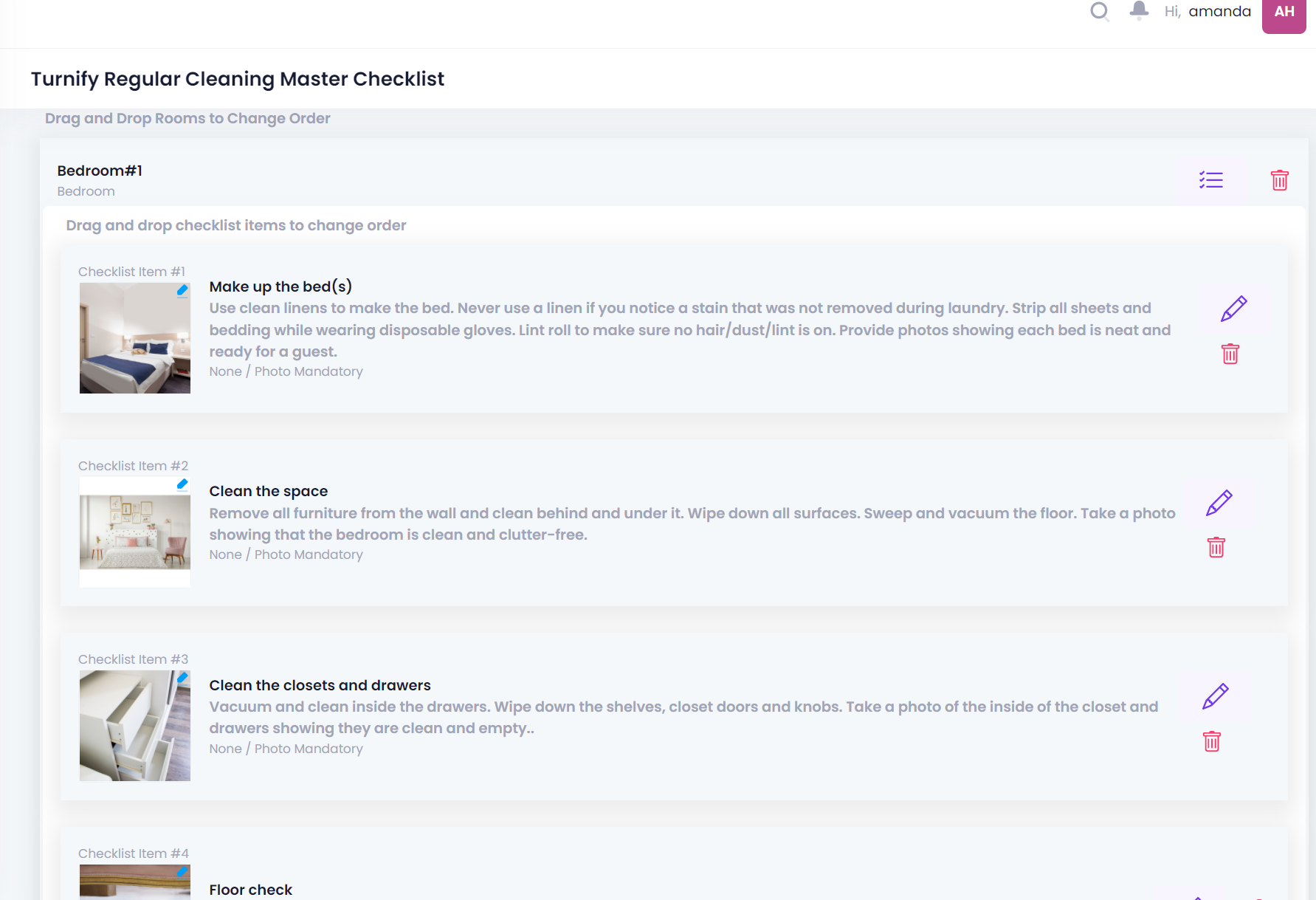
Task: Delete the 'Make up the bed(s)' item
Action: [x=1230, y=354]
